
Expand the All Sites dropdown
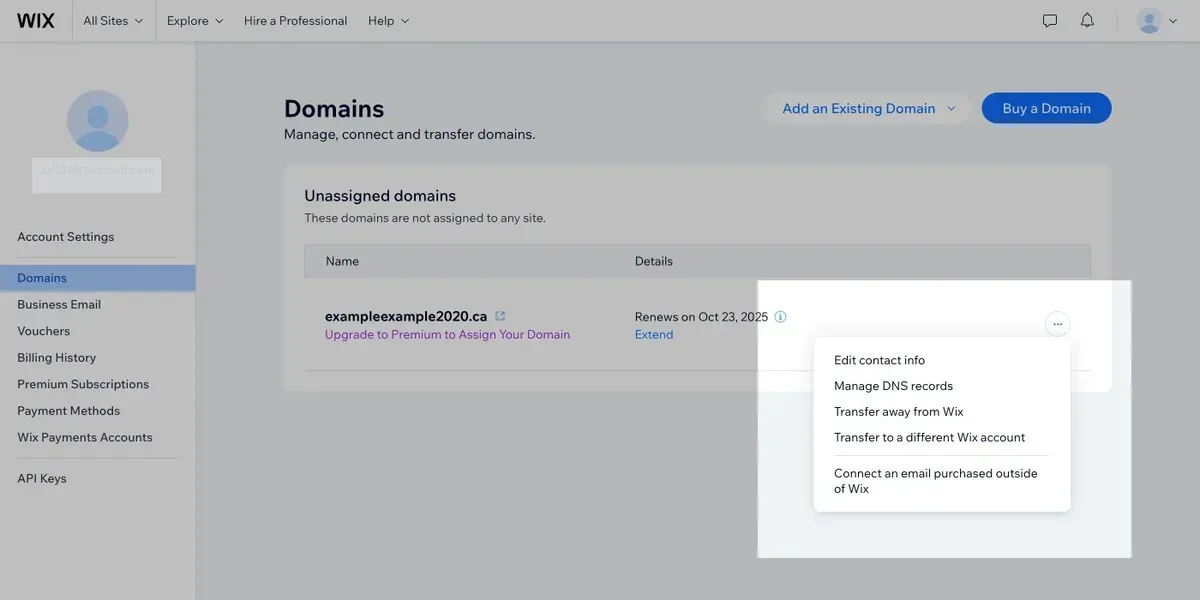tap(113, 20)
